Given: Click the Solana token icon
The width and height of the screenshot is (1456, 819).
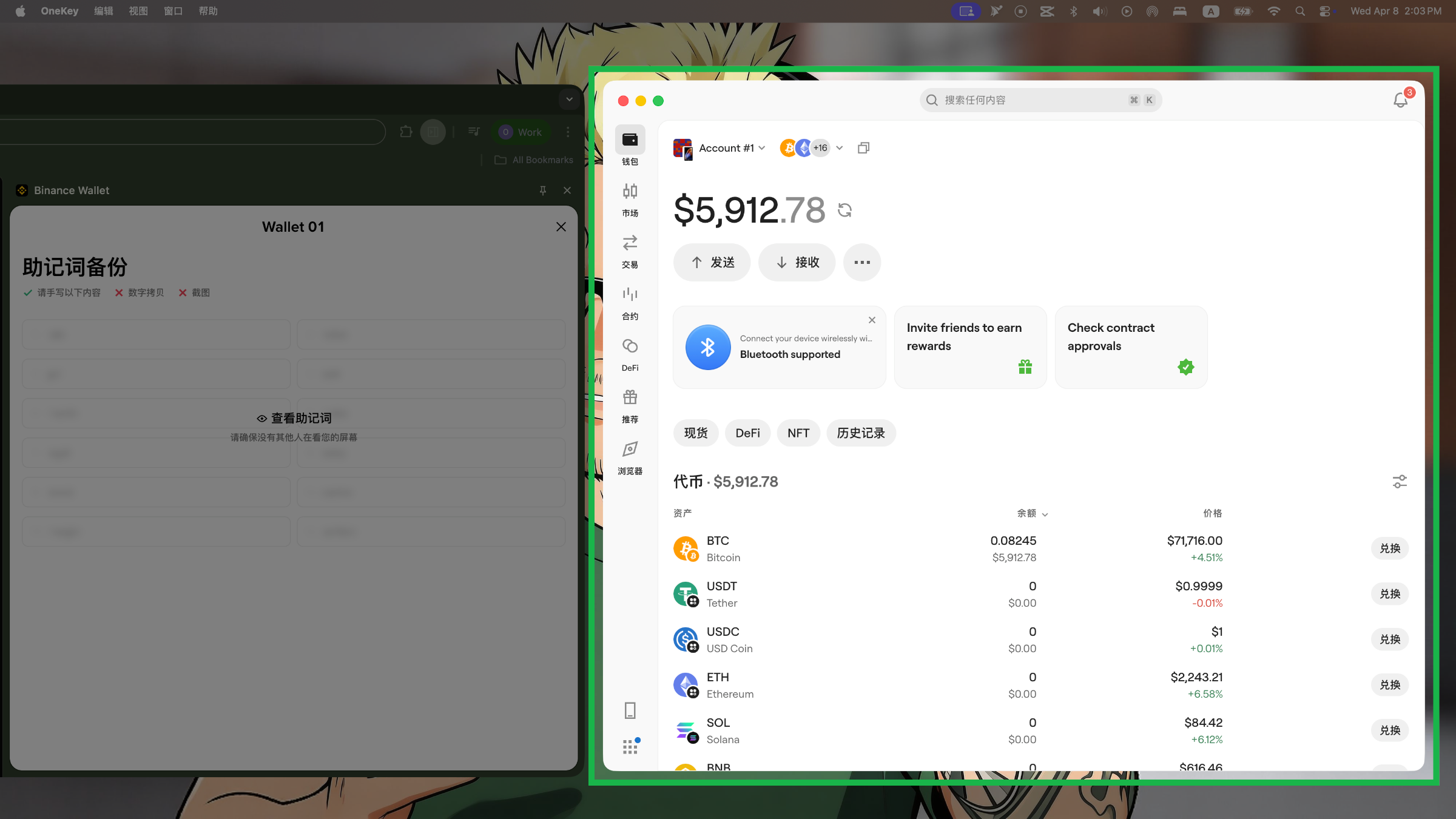Looking at the screenshot, I should pyautogui.click(x=686, y=730).
